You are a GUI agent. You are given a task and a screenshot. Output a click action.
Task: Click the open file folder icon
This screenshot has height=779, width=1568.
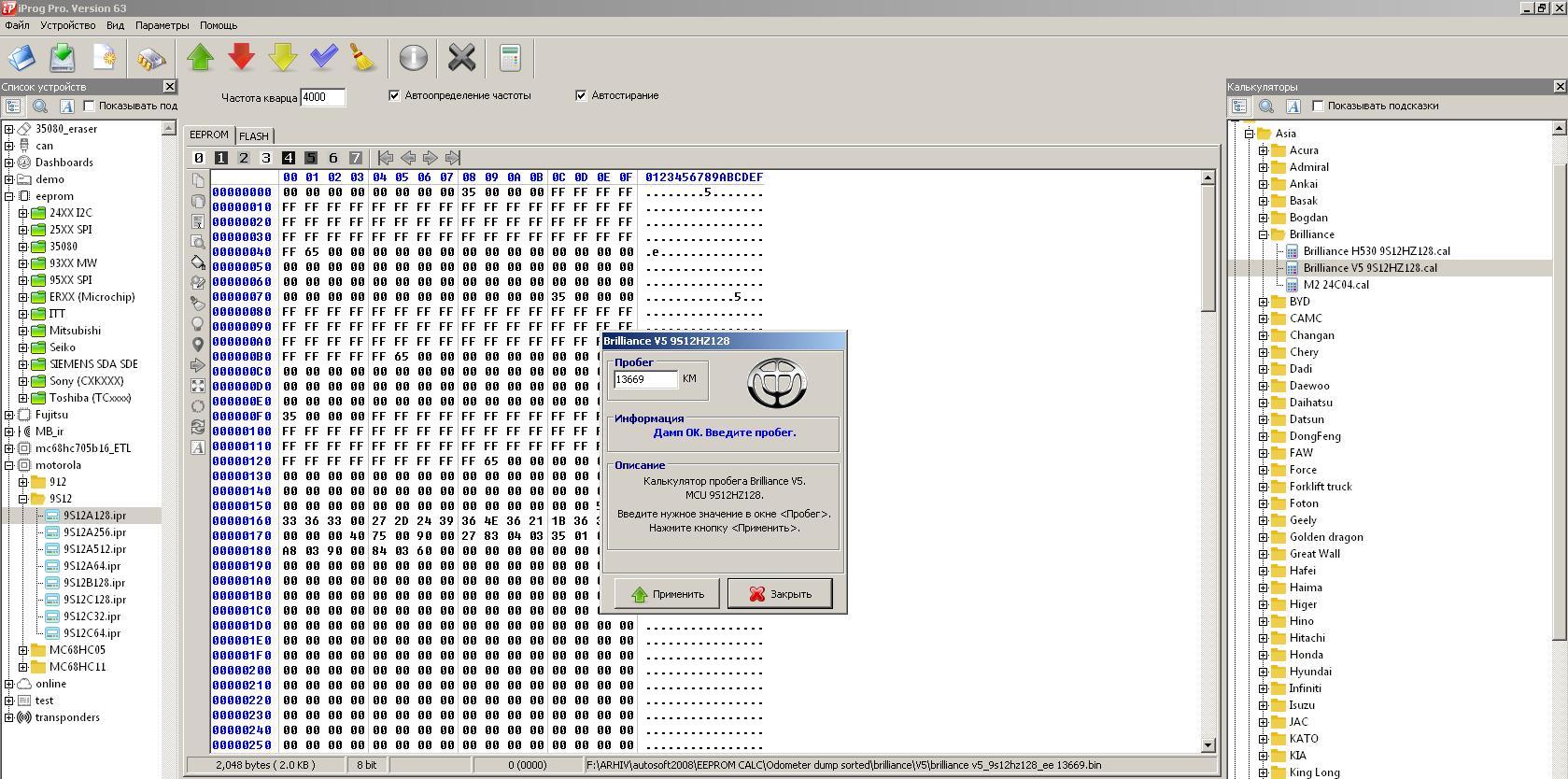21,58
